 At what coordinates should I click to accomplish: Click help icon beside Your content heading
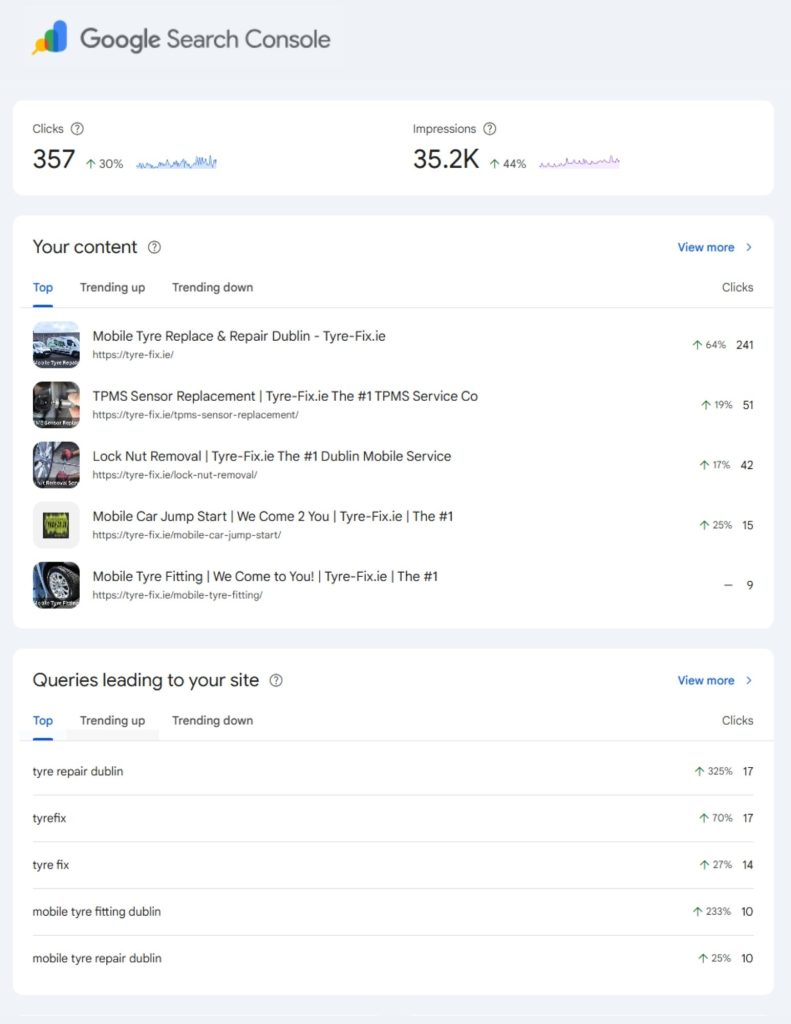click(155, 247)
